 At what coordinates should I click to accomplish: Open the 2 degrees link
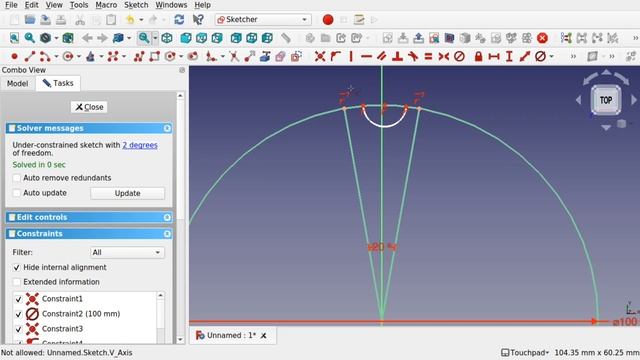click(140, 145)
